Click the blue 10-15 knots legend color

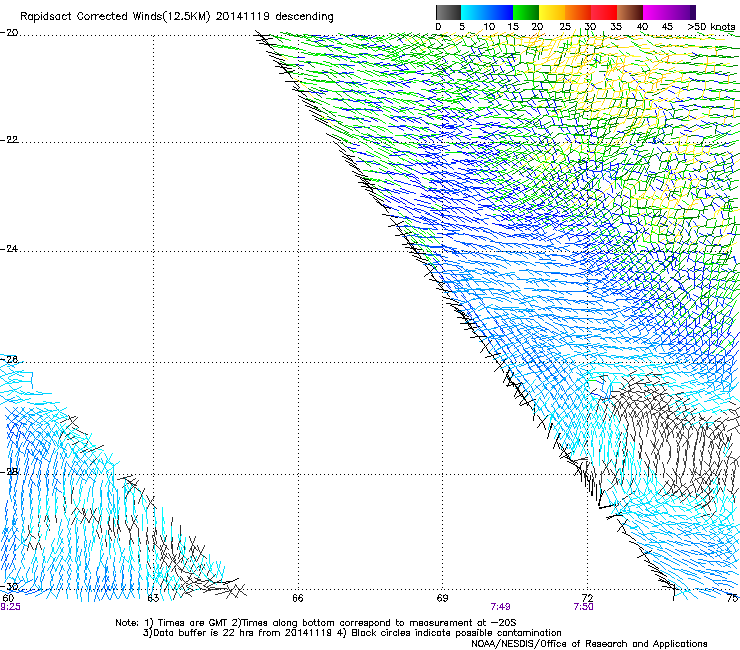point(500,12)
